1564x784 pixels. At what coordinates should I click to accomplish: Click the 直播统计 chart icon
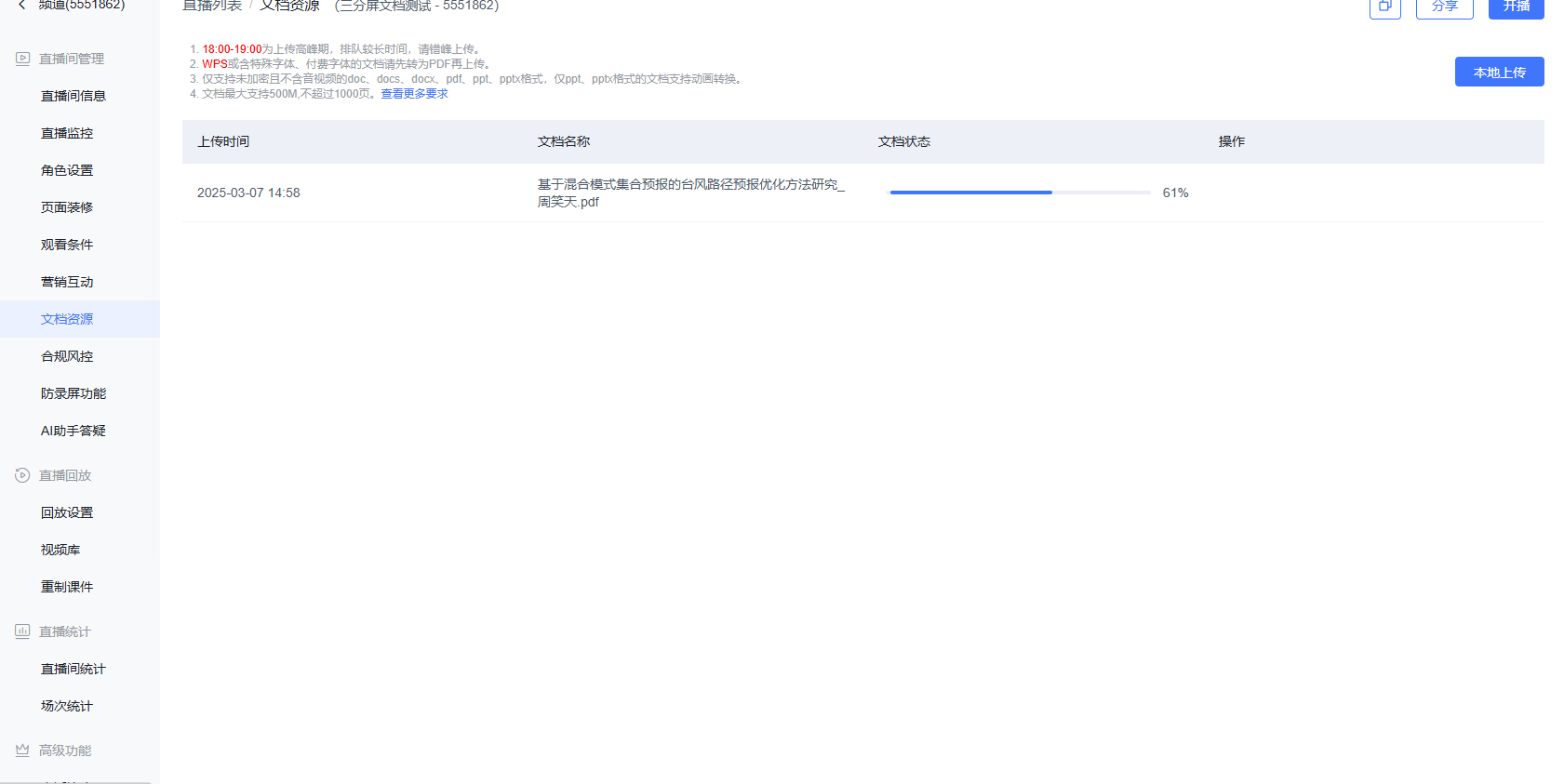(x=22, y=631)
